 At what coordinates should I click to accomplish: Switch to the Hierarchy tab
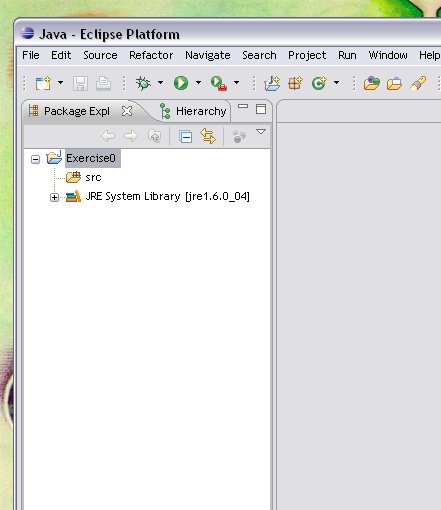click(x=193, y=111)
